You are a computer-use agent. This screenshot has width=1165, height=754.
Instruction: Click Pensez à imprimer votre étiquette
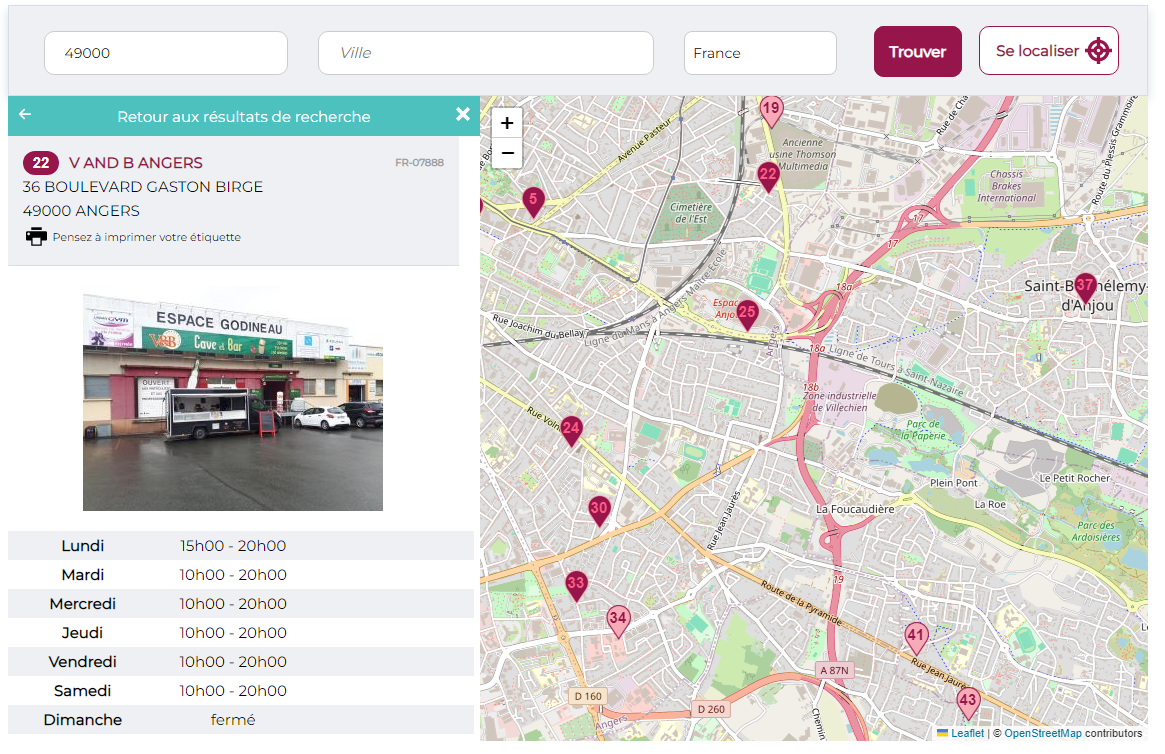146,237
